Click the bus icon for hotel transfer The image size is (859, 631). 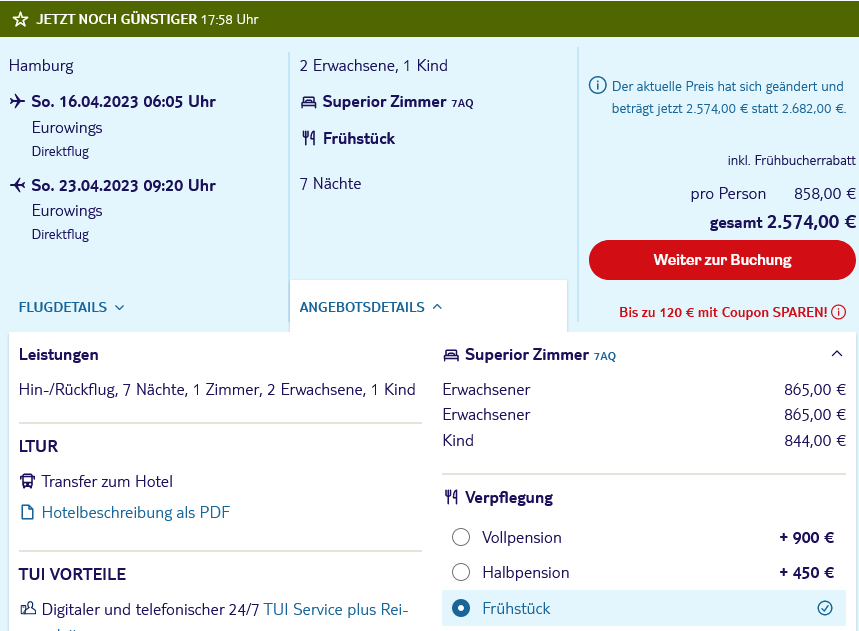point(27,481)
